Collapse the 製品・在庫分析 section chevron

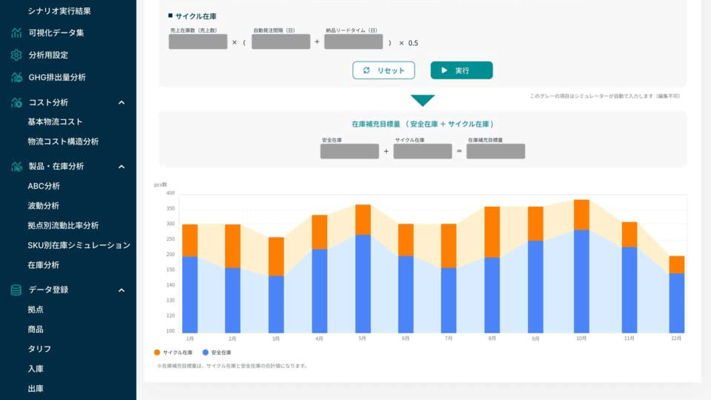pos(122,166)
